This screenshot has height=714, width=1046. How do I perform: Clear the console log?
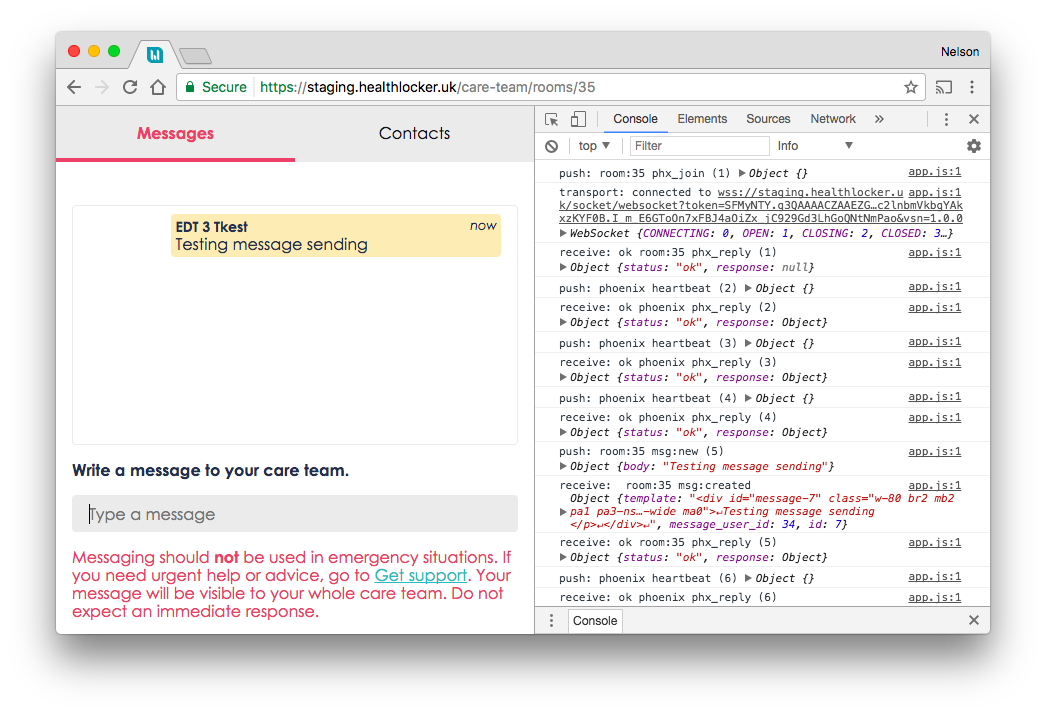(x=551, y=145)
